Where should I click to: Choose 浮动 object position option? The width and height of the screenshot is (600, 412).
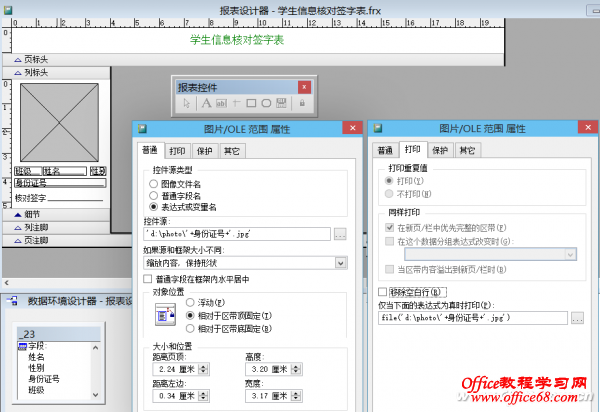190,303
